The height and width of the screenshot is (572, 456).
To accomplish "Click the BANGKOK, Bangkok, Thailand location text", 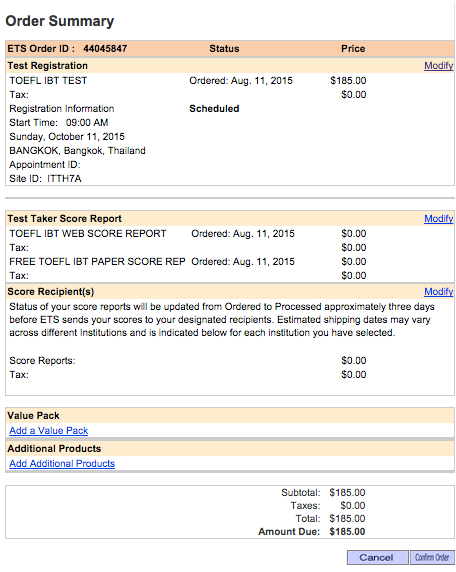I will [x=77, y=151].
